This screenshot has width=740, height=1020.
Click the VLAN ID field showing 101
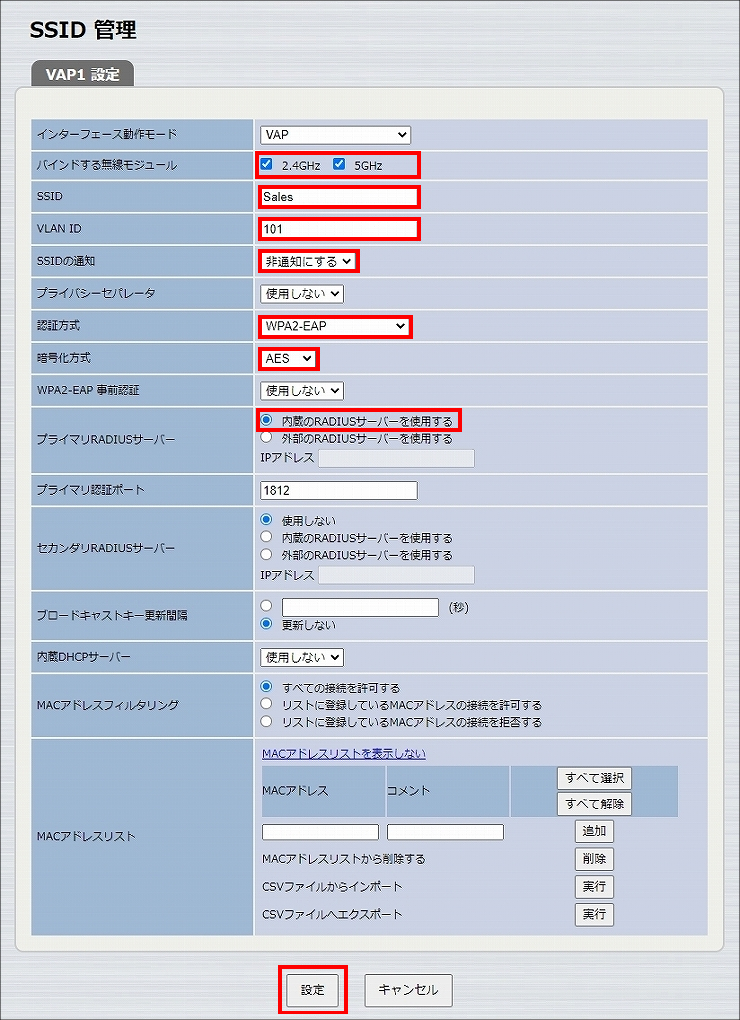[338, 229]
